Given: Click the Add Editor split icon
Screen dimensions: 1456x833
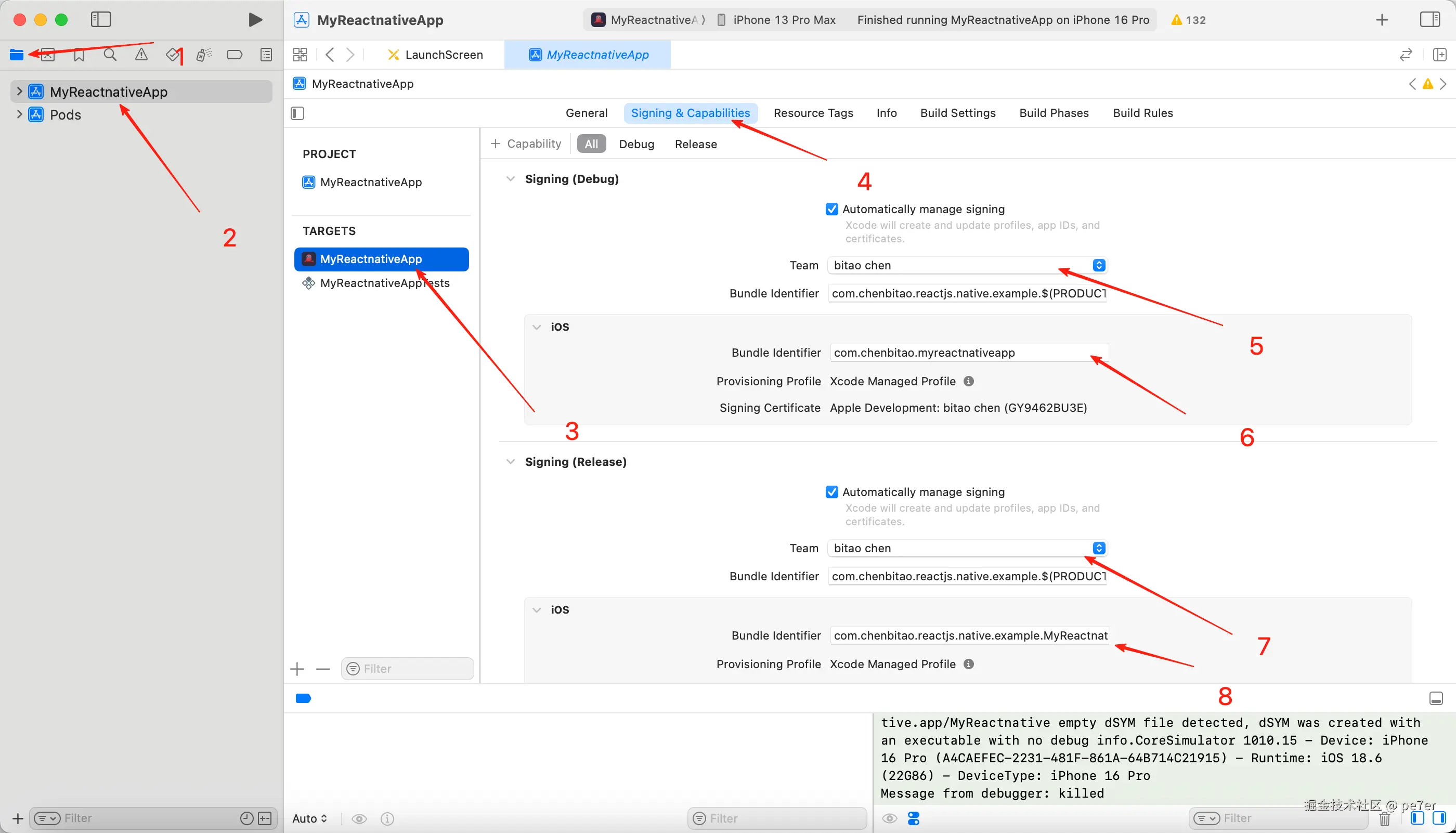Looking at the screenshot, I should [x=1439, y=55].
